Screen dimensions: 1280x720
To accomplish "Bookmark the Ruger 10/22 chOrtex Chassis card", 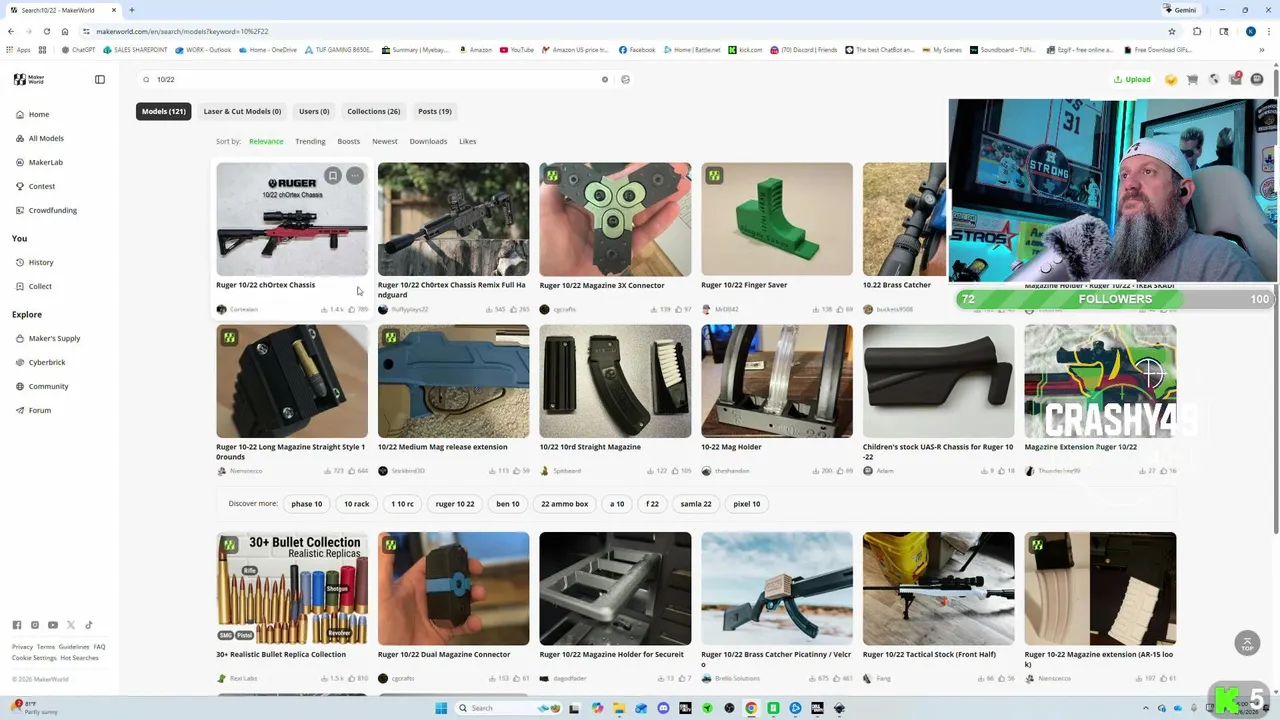I will coord(333,176).
